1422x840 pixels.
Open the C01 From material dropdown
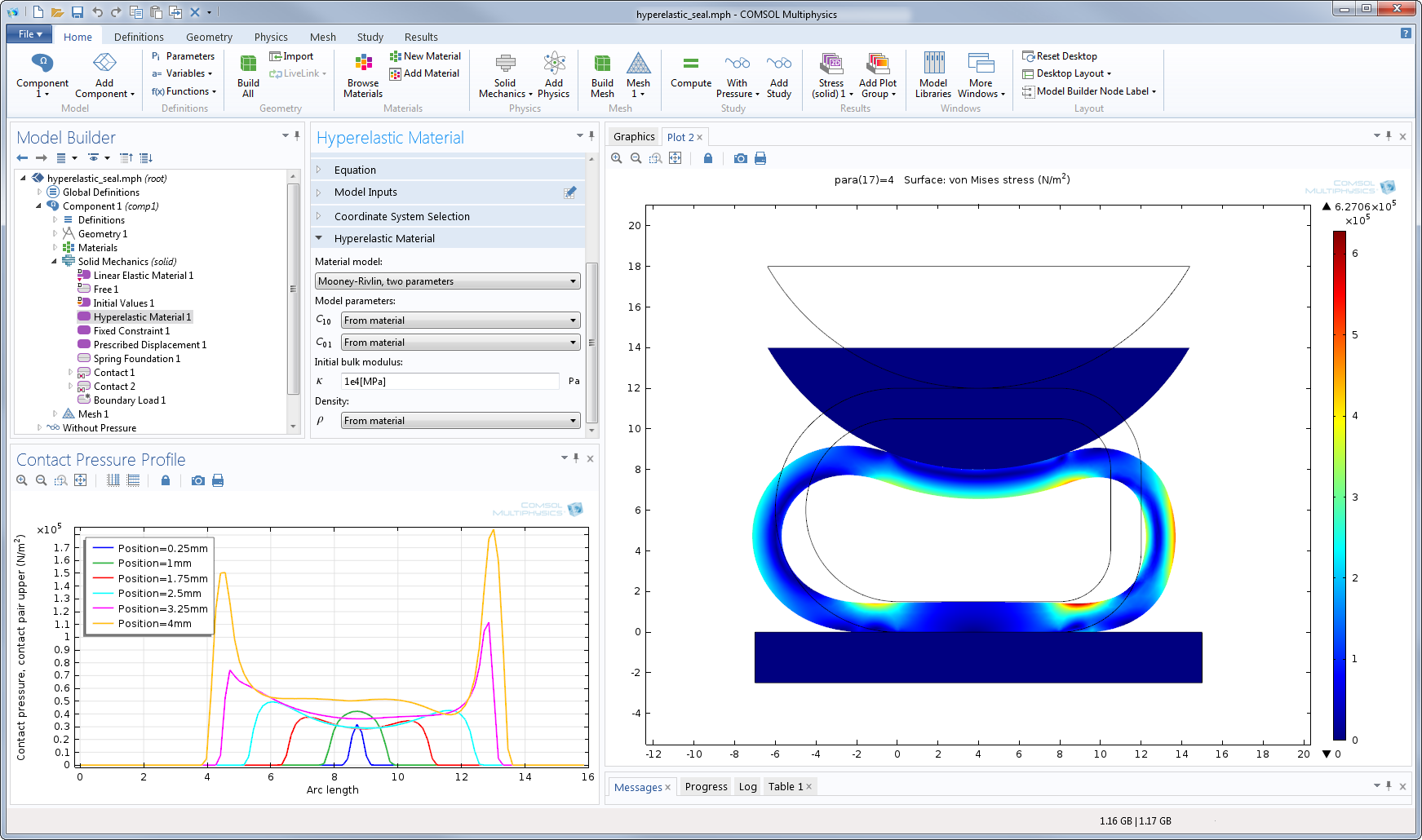[x=461, y=343]
